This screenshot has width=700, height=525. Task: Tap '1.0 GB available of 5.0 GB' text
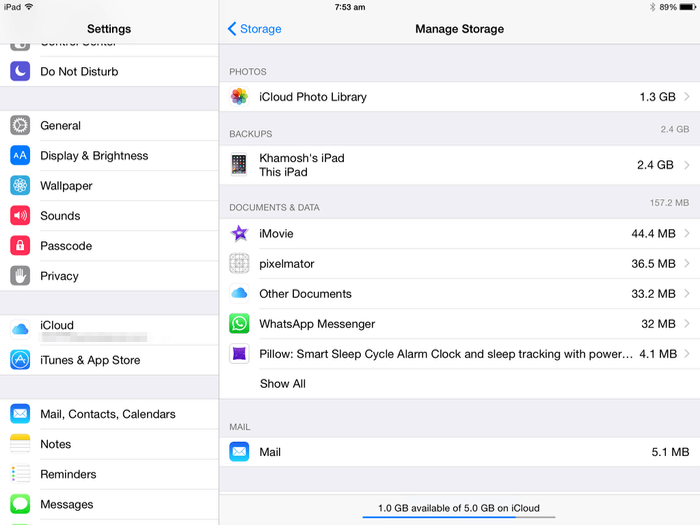tap(459, 508)
